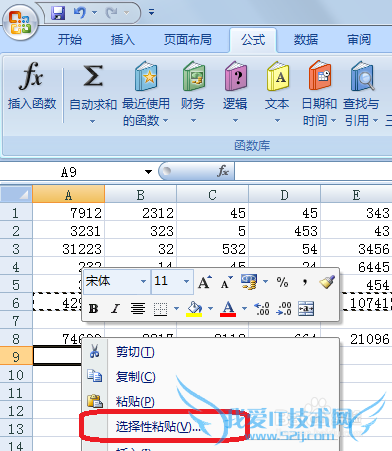
Task: Expand the borders dropdown arrow
Action: click(176, 308)
